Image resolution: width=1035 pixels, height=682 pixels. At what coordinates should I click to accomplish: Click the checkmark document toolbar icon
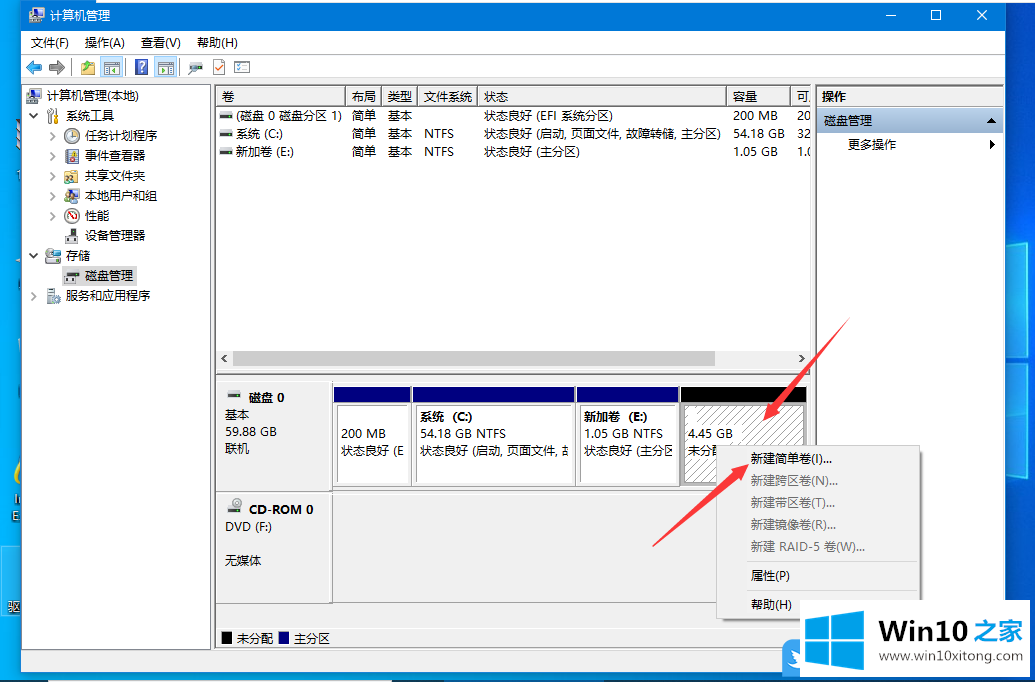(x=218, y=67)
